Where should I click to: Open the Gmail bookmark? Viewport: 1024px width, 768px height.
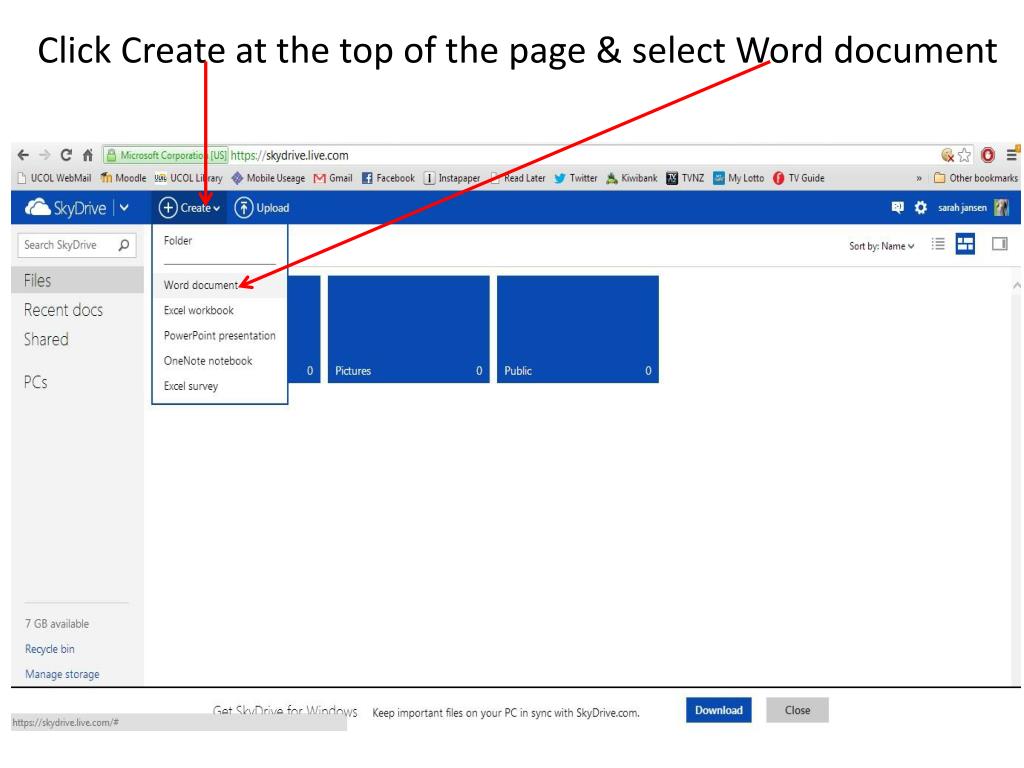point(333,178)
